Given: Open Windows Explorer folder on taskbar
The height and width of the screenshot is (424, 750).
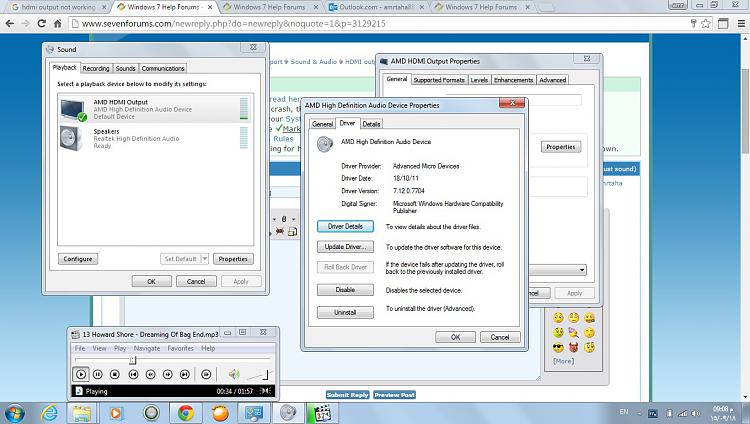Looking at the screenshot, I should coord(82,413).
